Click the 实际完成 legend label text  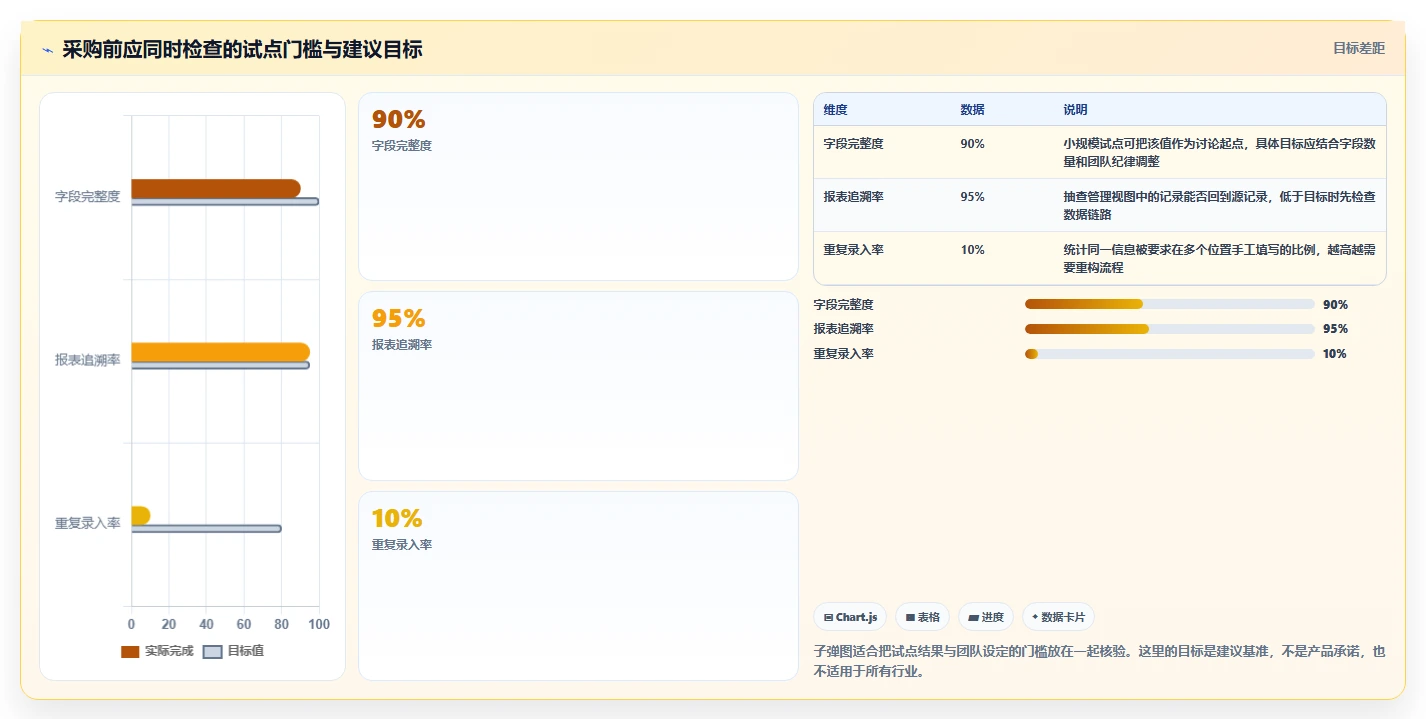click(x=169, y=651)
